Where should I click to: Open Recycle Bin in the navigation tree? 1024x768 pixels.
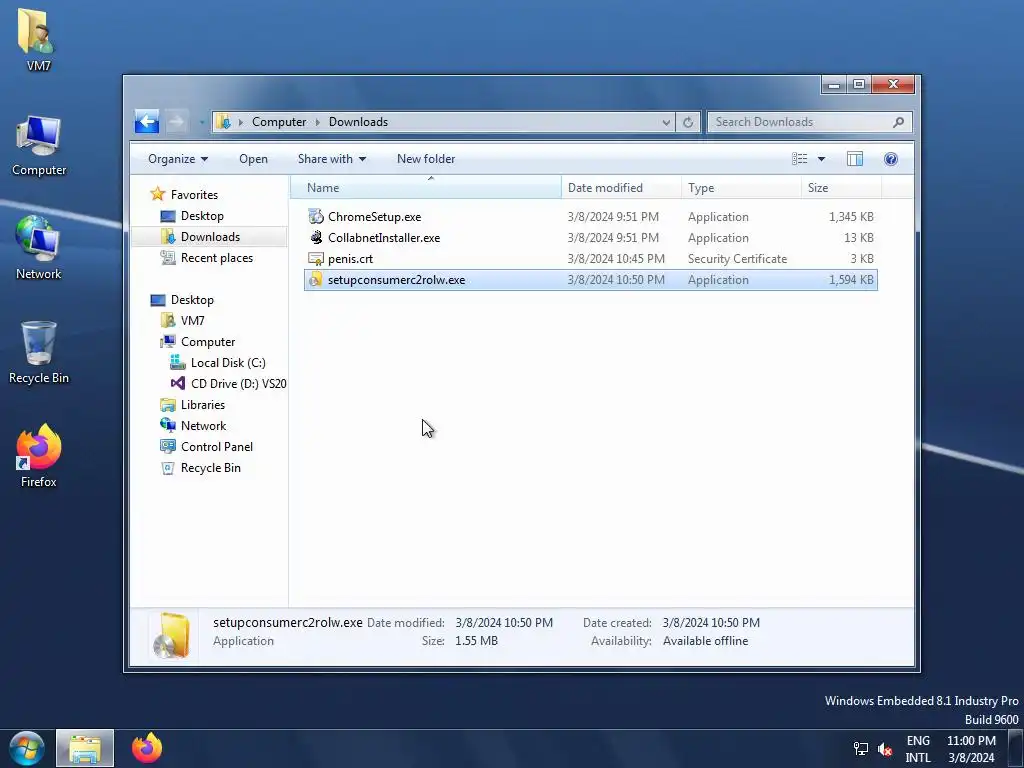[210, 468]
